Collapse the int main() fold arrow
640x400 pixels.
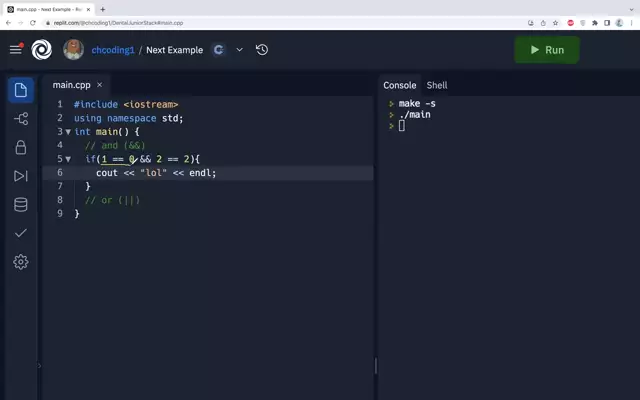pos(68,132)
